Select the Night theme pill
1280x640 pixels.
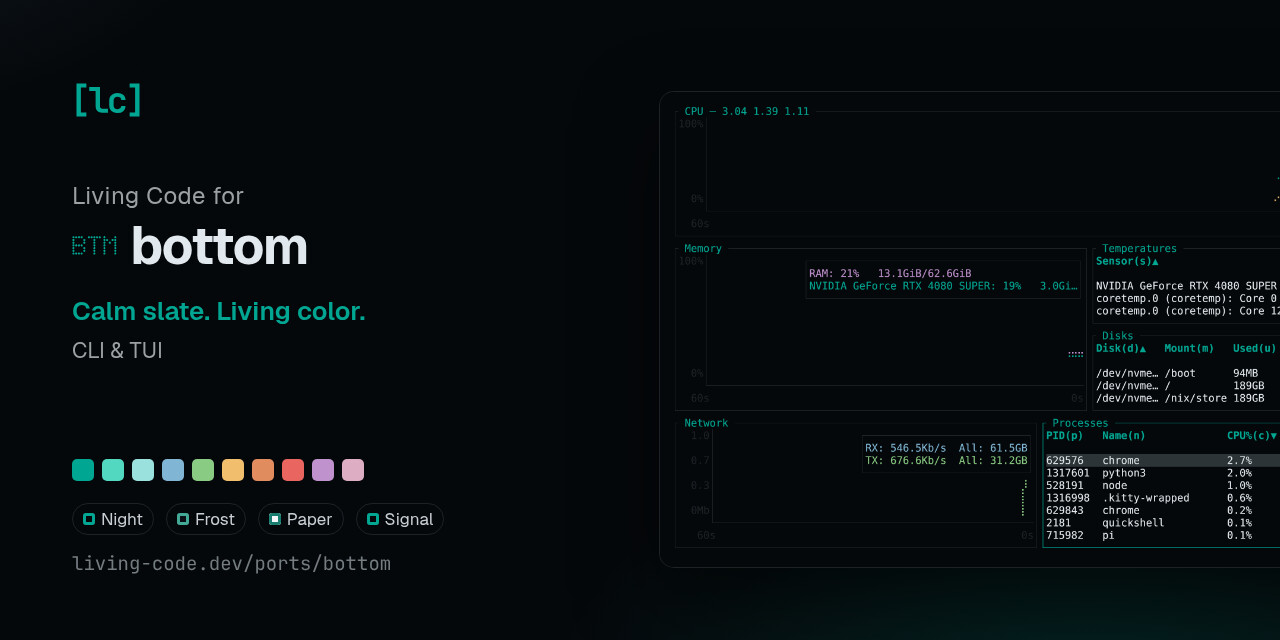[x=113, y=519]
